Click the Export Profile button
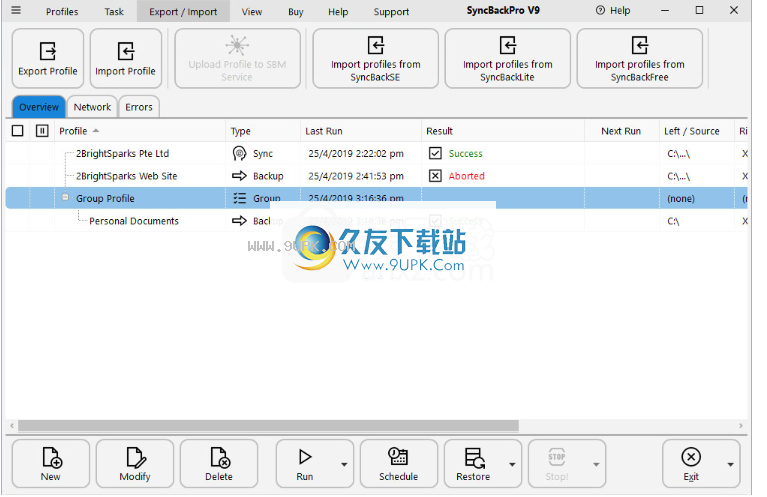This screenshot has width=767, height=497. click(48, 59)
